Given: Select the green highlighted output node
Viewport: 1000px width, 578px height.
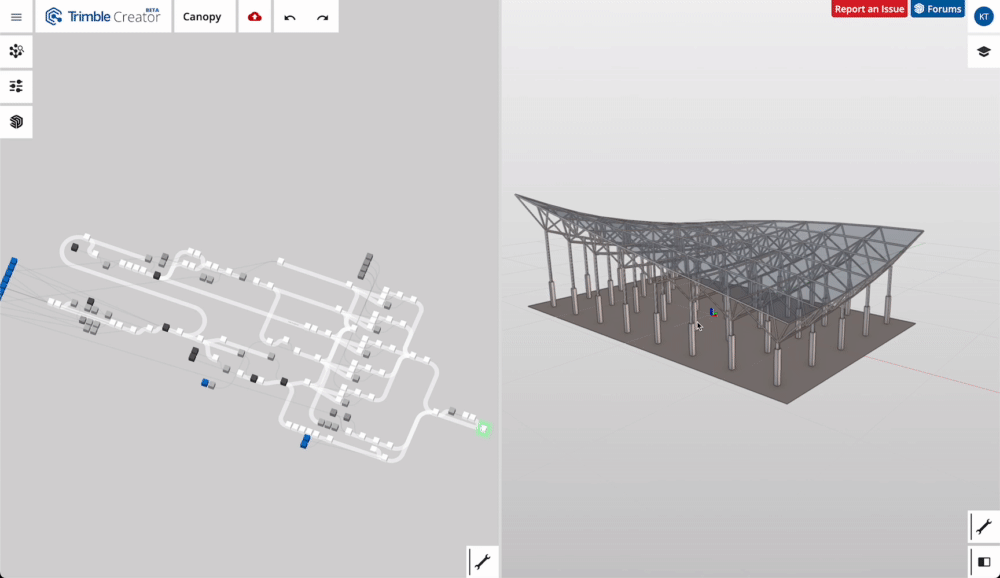Looking at the screenshot, I should pyautogui.click(x=483, y=429).
